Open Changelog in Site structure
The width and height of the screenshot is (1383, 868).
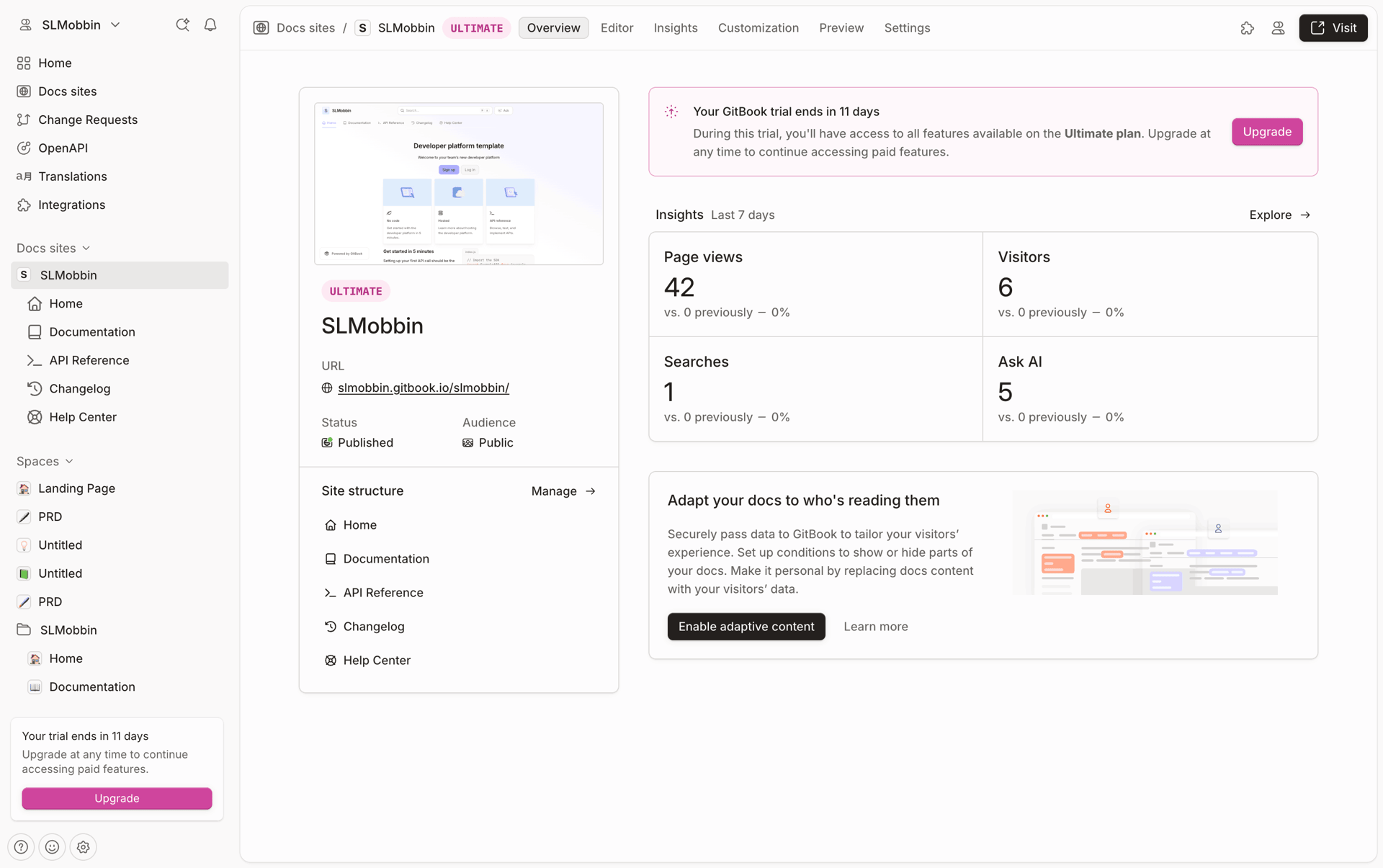[364, 627]
